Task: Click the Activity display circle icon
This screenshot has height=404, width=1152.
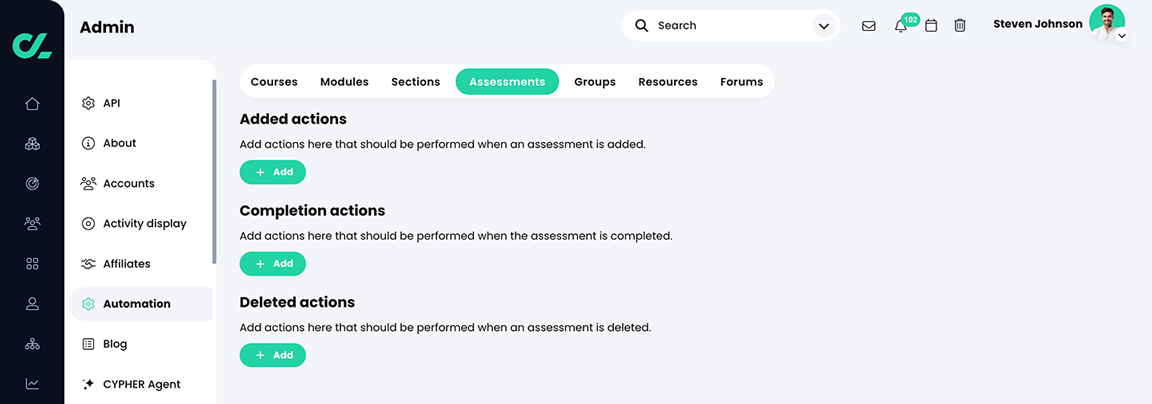Action: (88, 223)
